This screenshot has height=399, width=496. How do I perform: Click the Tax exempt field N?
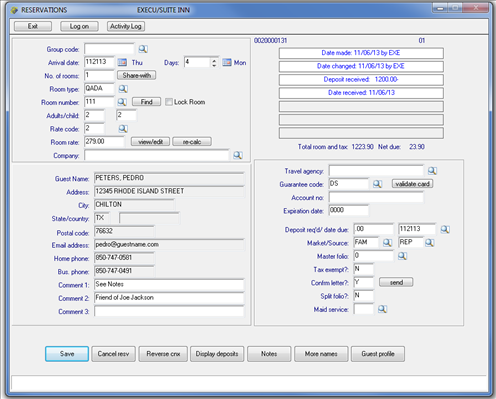click(x=363, y=269)
